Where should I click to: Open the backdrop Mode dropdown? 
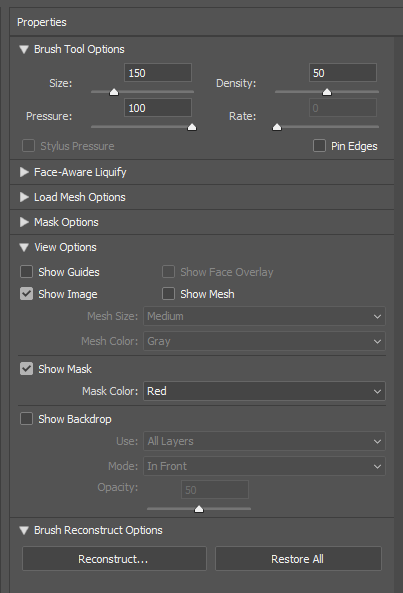264,466
